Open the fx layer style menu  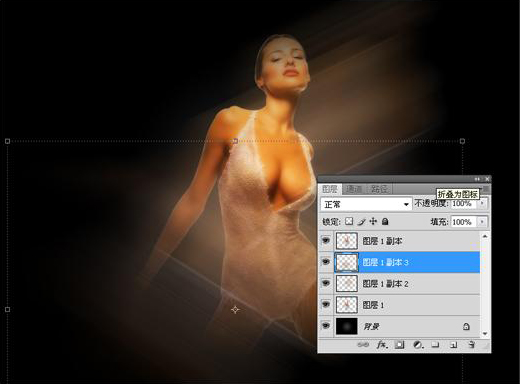point(382,345)
